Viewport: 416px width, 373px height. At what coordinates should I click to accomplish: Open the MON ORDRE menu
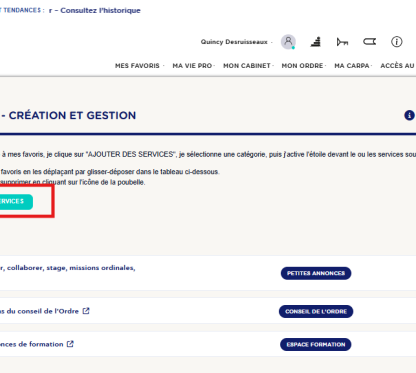pos(304,66)
